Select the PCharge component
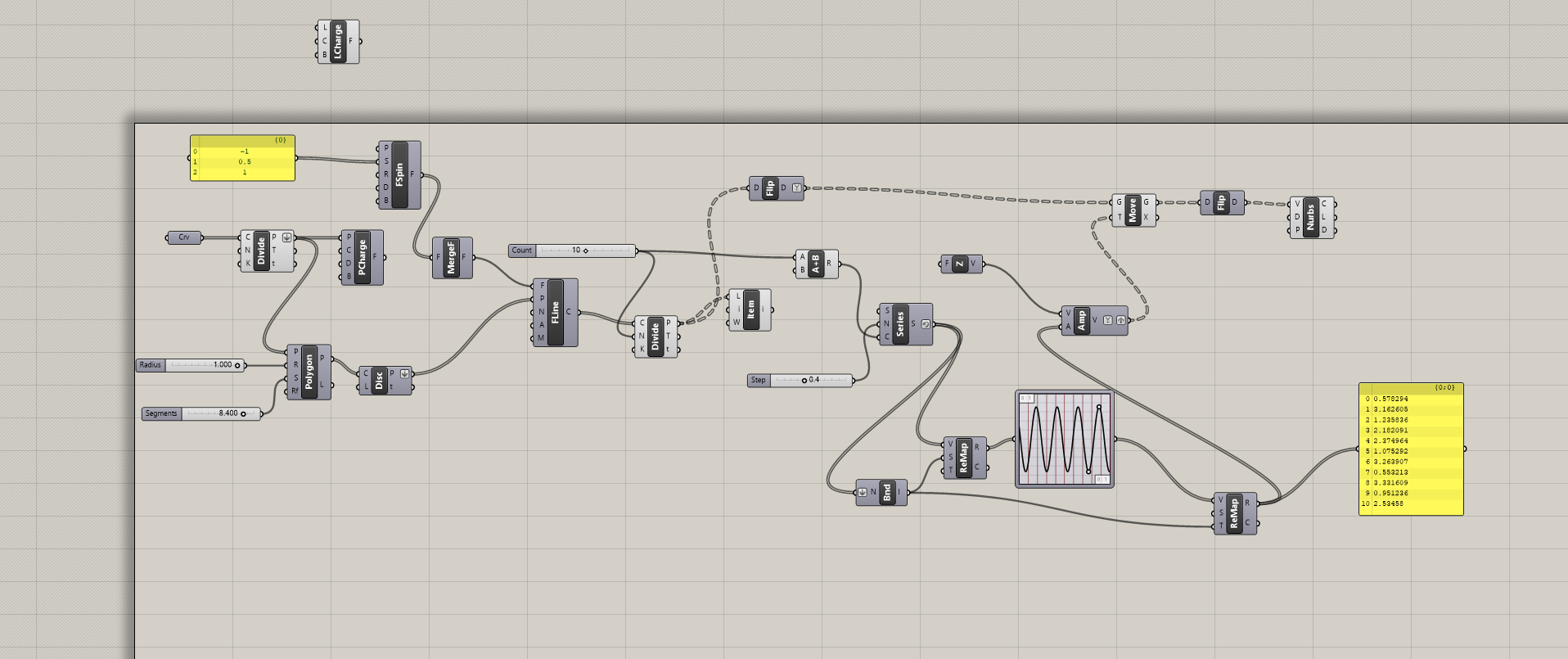 point(362,257)
